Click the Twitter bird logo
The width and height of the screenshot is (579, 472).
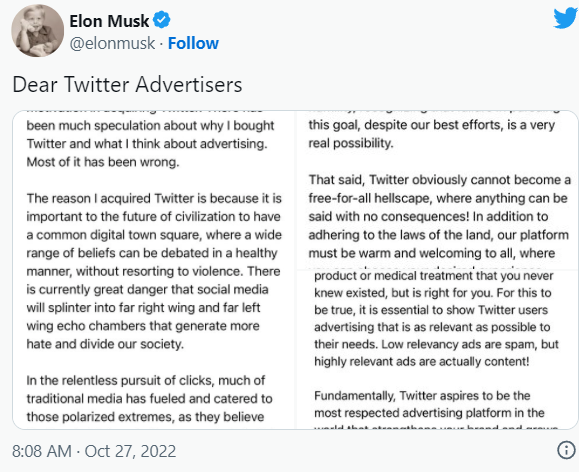pos(566,18)
